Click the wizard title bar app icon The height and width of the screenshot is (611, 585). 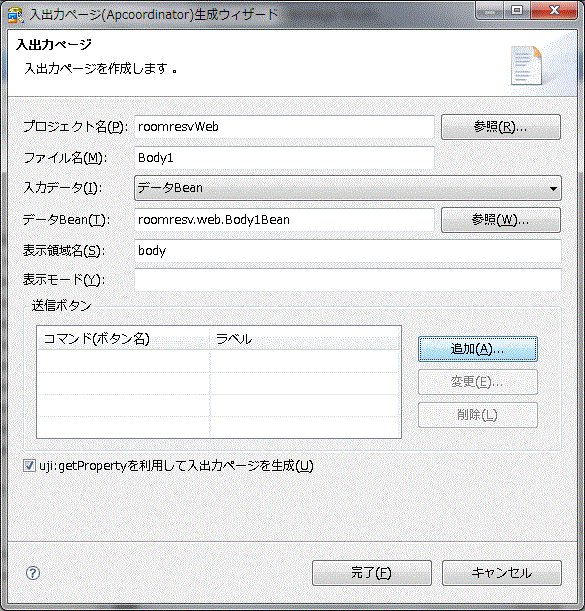tap(16, 14)
